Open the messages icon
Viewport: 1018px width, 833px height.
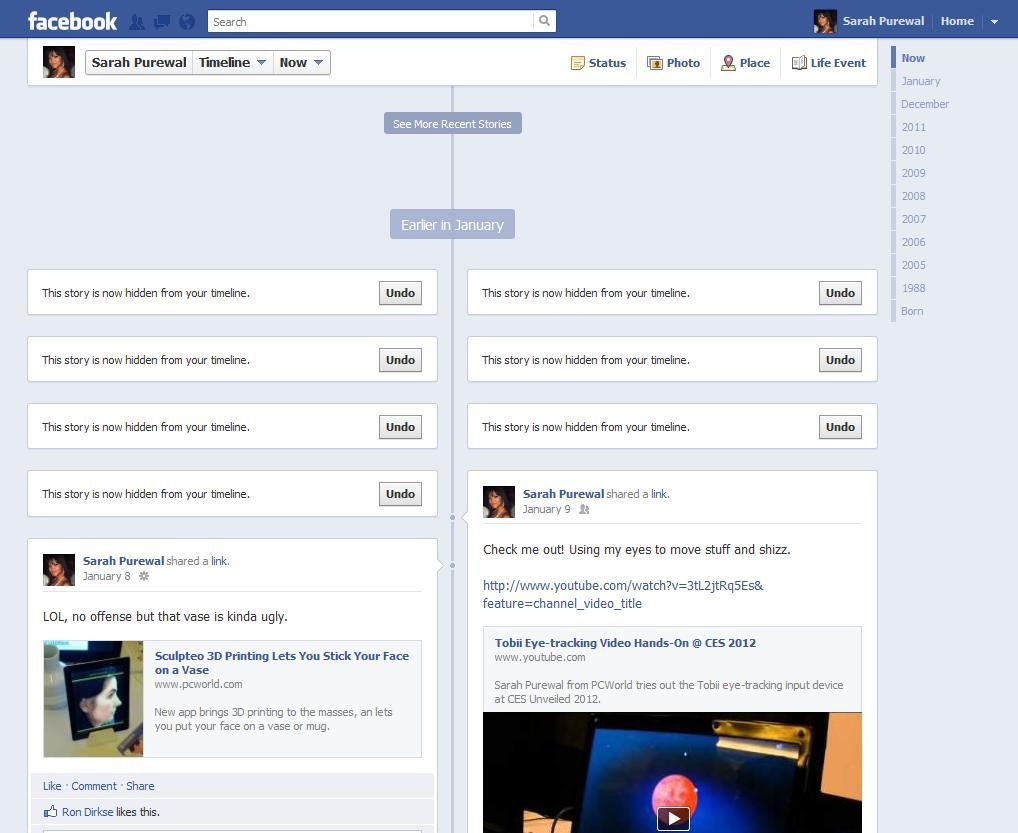tap(161, 21)
